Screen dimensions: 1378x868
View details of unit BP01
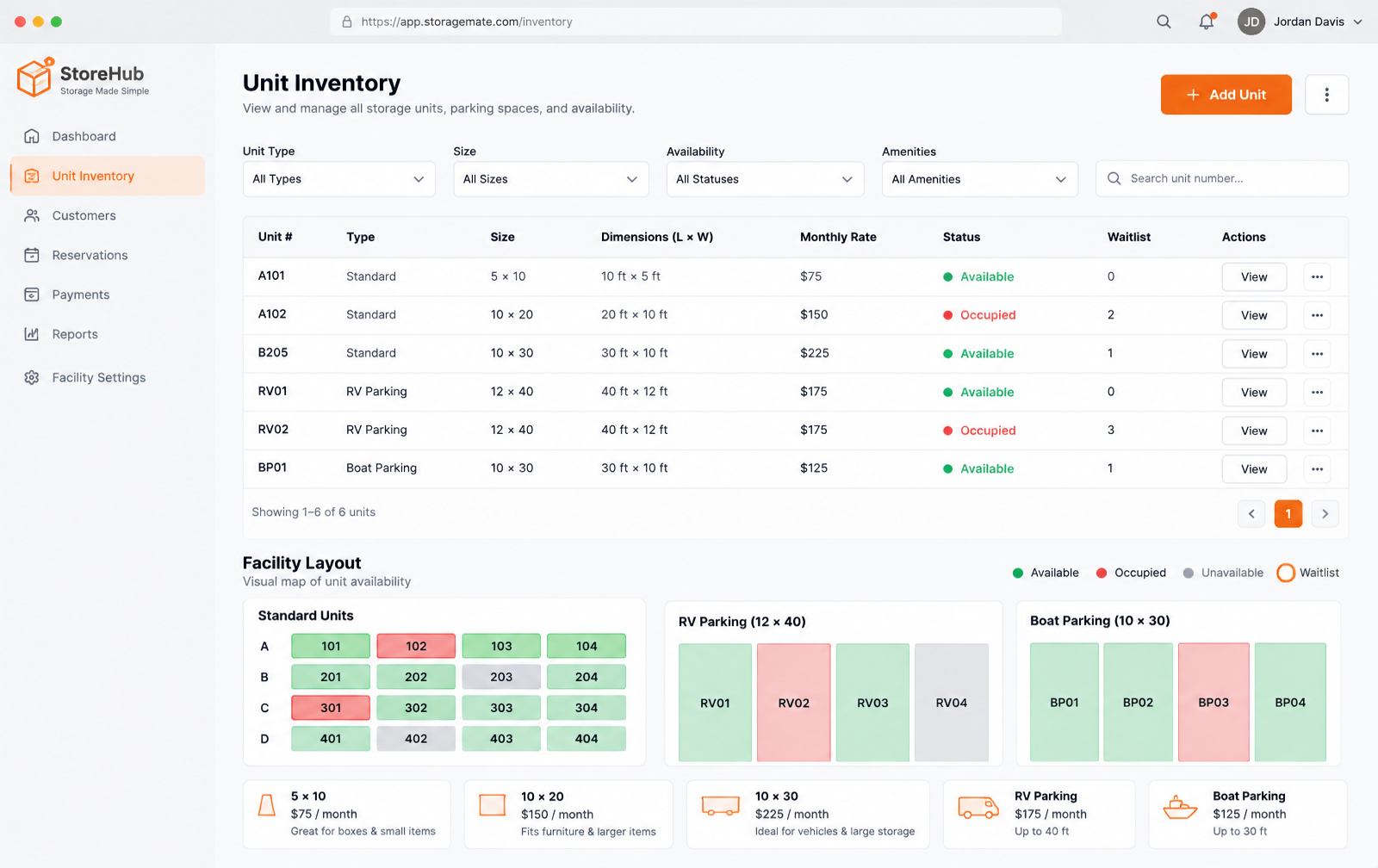(x=1254, y=469)
